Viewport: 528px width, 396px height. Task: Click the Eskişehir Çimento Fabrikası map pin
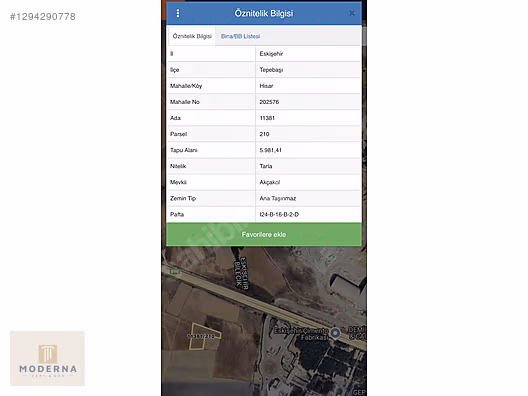[335, 333]
